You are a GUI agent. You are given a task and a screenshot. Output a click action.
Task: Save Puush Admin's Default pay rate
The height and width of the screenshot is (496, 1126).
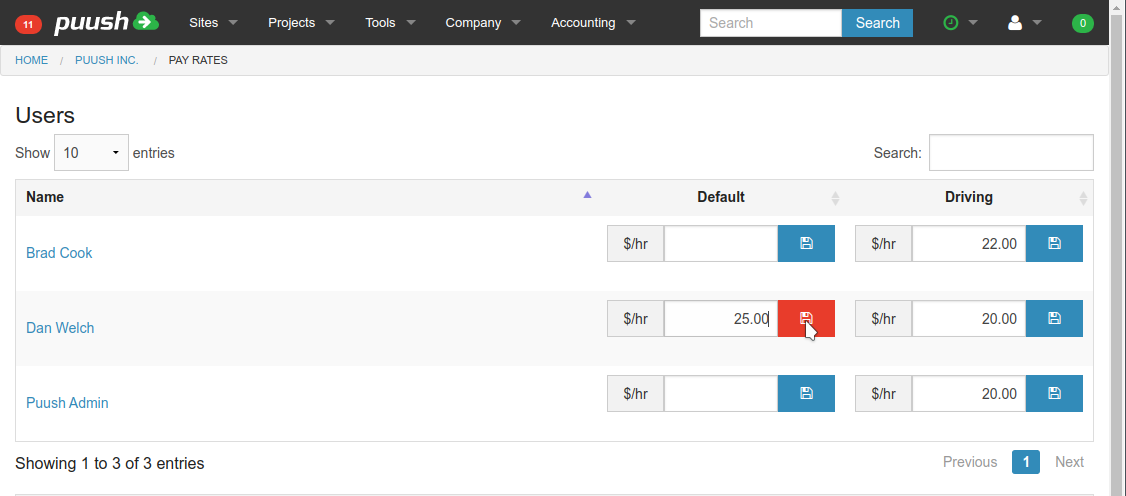pyautogui.click(x=806, y=394)
